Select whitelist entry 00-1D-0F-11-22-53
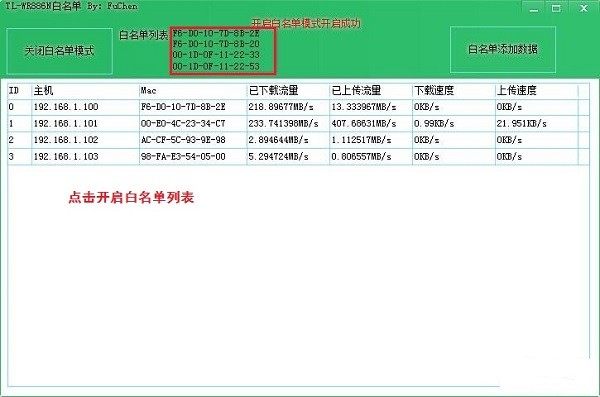The image size is (600, 397). (x=216, y=66)
